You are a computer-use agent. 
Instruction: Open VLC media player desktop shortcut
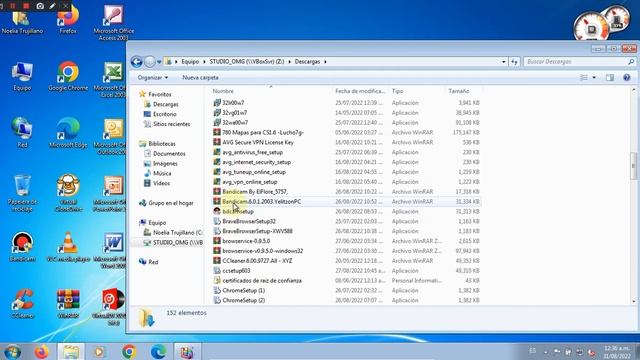pyautogui.click(x=68, y=247)
